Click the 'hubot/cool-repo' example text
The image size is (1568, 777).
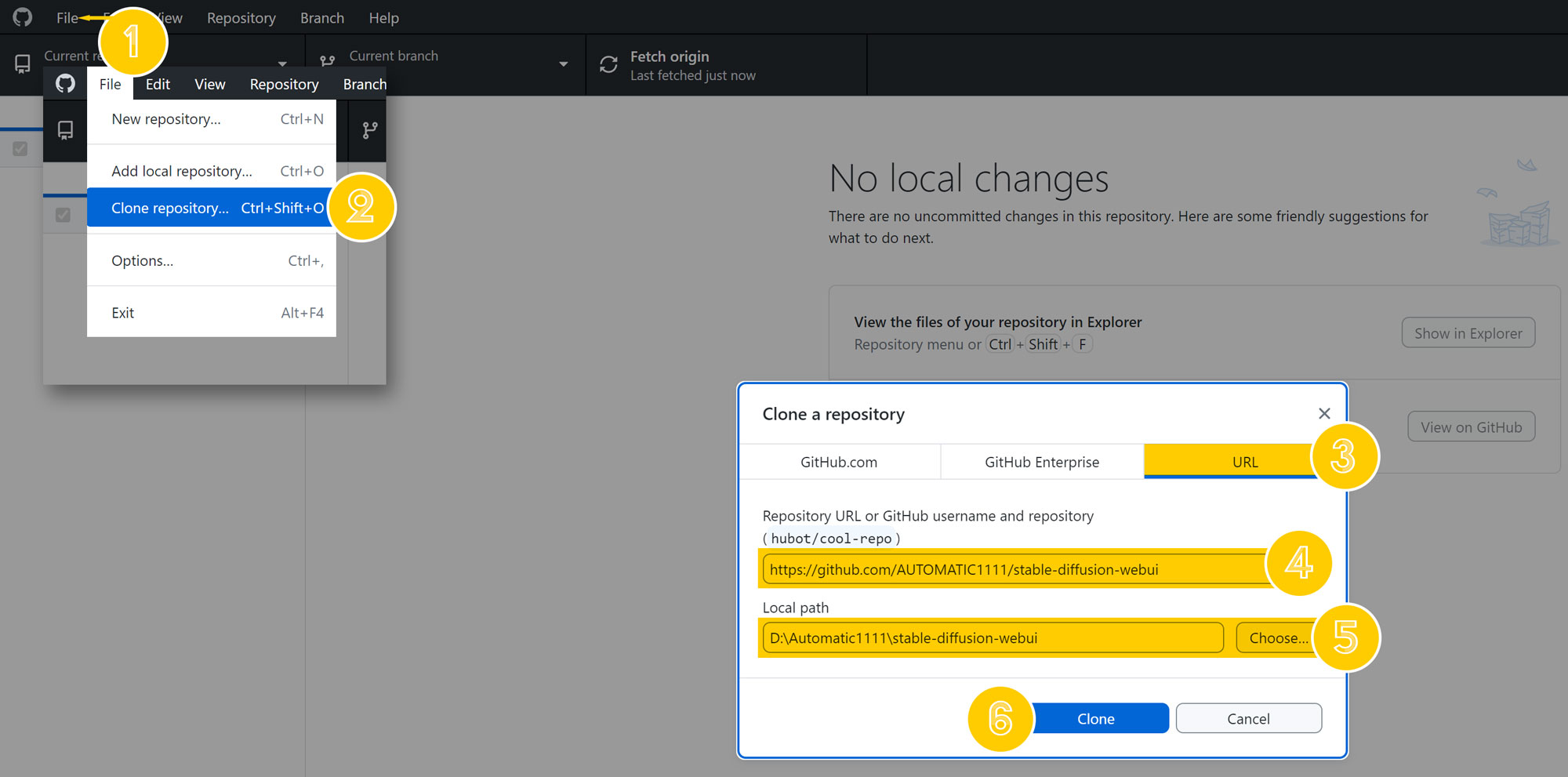click(831, 539)
